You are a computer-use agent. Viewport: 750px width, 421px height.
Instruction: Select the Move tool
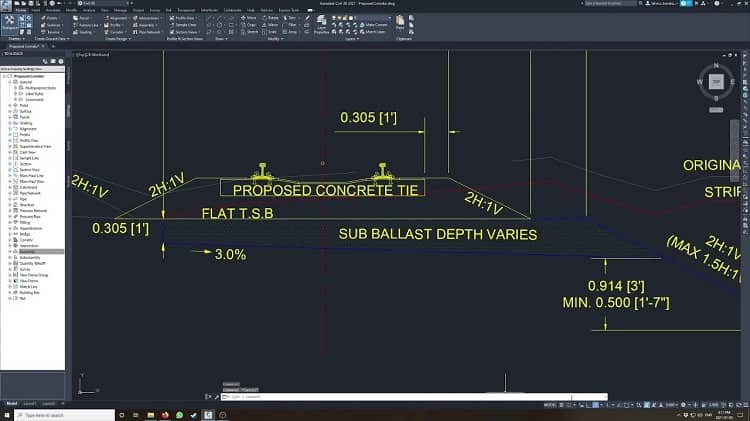pos(249,18)
